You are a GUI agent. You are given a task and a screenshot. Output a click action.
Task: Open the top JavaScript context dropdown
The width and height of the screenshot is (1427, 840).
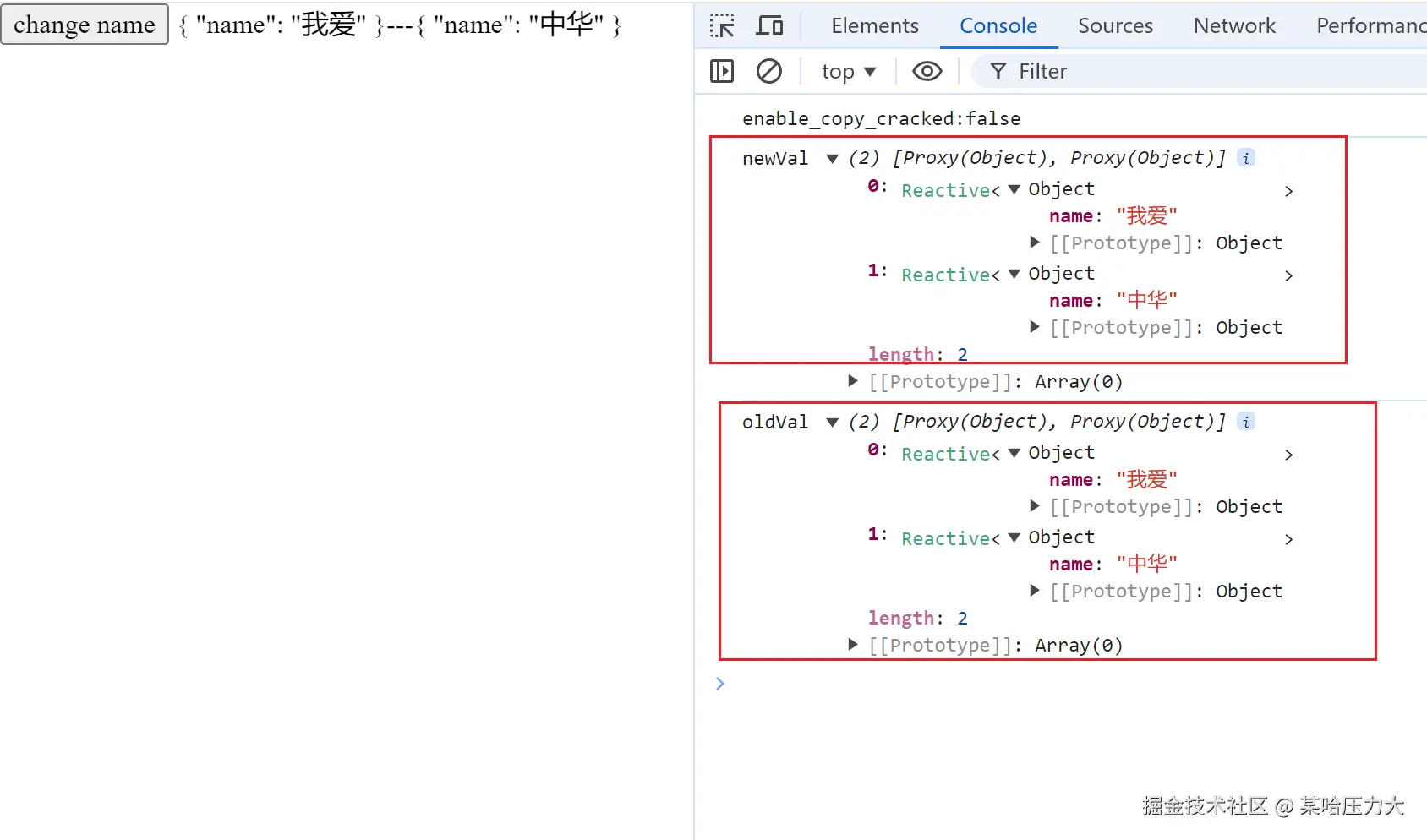(848, 71)
